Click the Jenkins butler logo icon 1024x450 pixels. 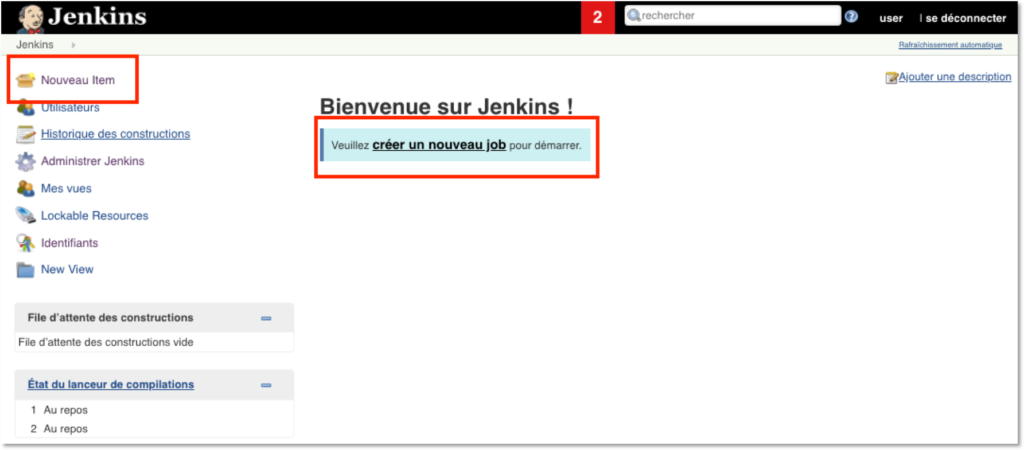(x=29, y=18)
